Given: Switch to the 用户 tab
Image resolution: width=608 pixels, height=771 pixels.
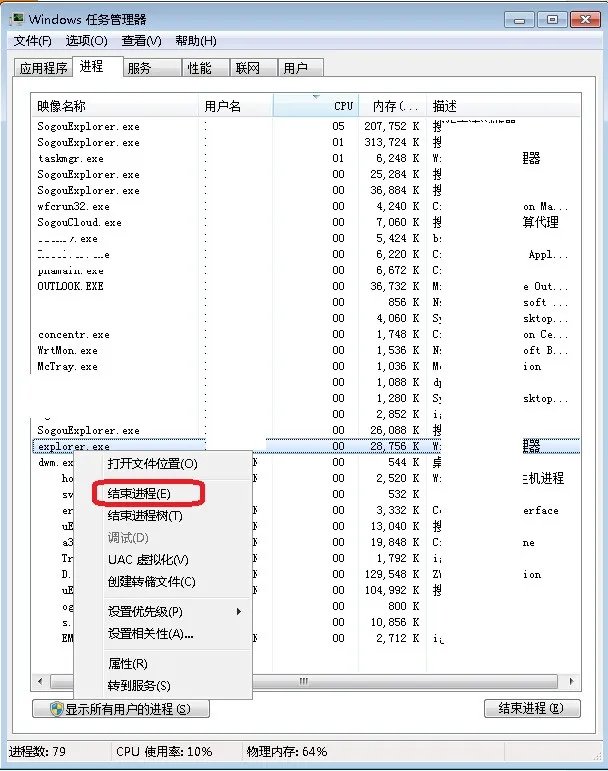Looking at the screenshot, I should click(300, 68).
